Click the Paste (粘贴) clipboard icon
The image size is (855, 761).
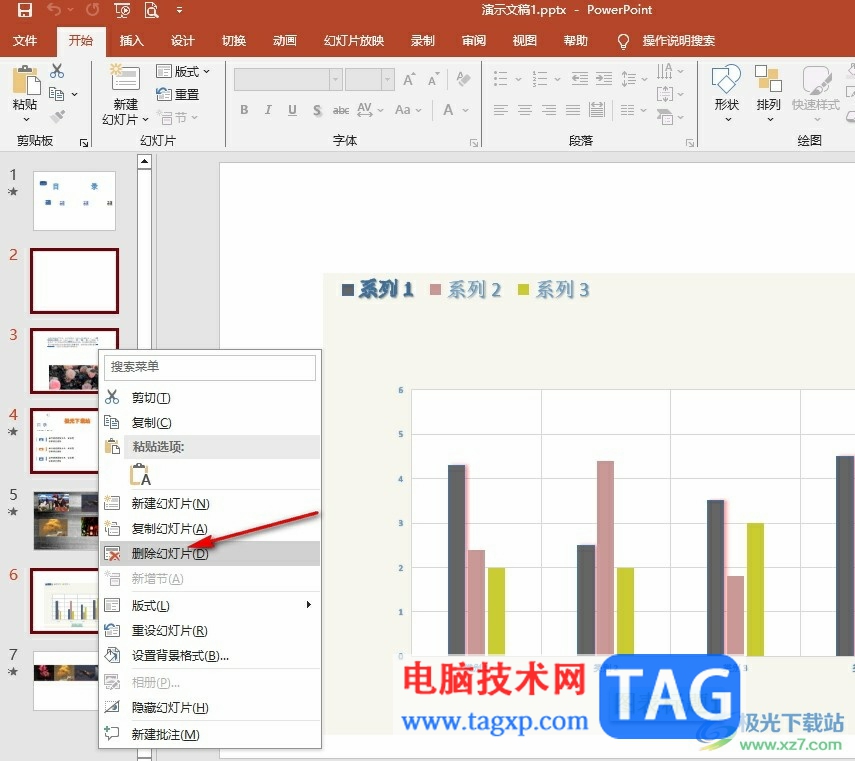[26, 80]
